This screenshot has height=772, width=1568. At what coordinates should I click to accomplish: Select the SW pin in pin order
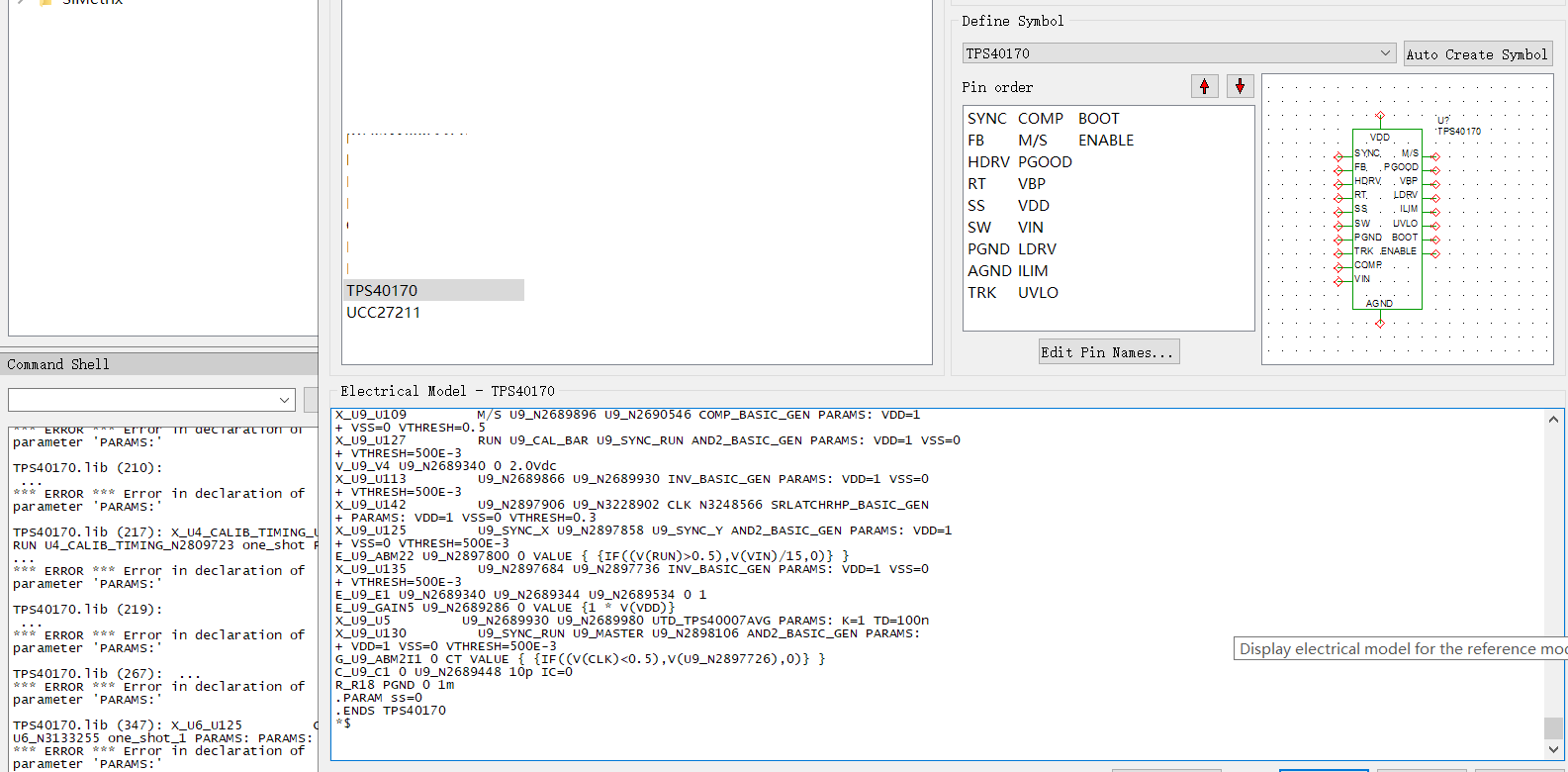[979, 228]
